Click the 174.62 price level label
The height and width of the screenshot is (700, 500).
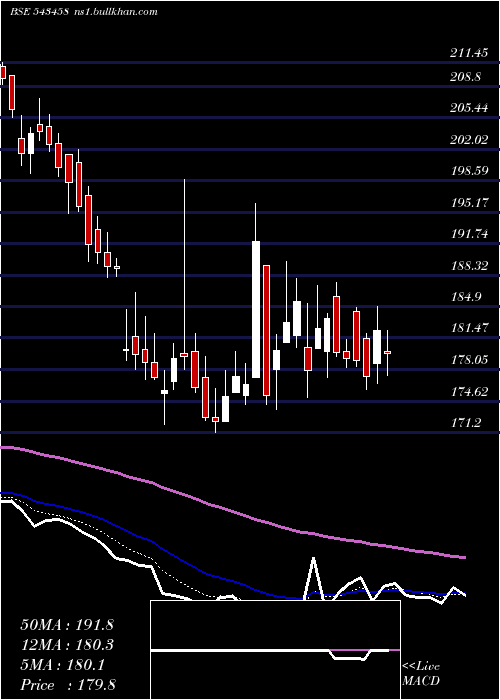point(469,392)
